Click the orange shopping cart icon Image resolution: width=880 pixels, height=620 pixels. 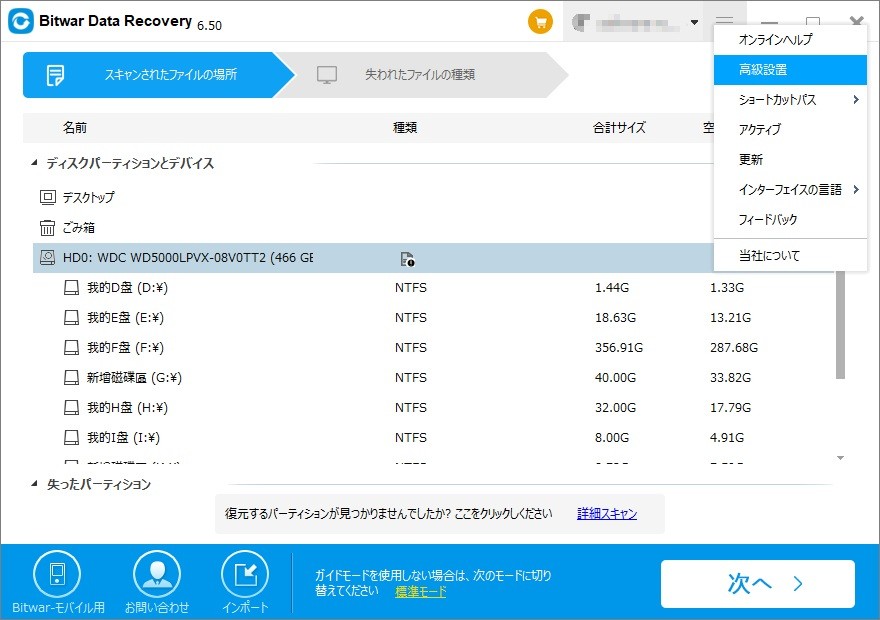pyautogui.click(x=540, y=22)
